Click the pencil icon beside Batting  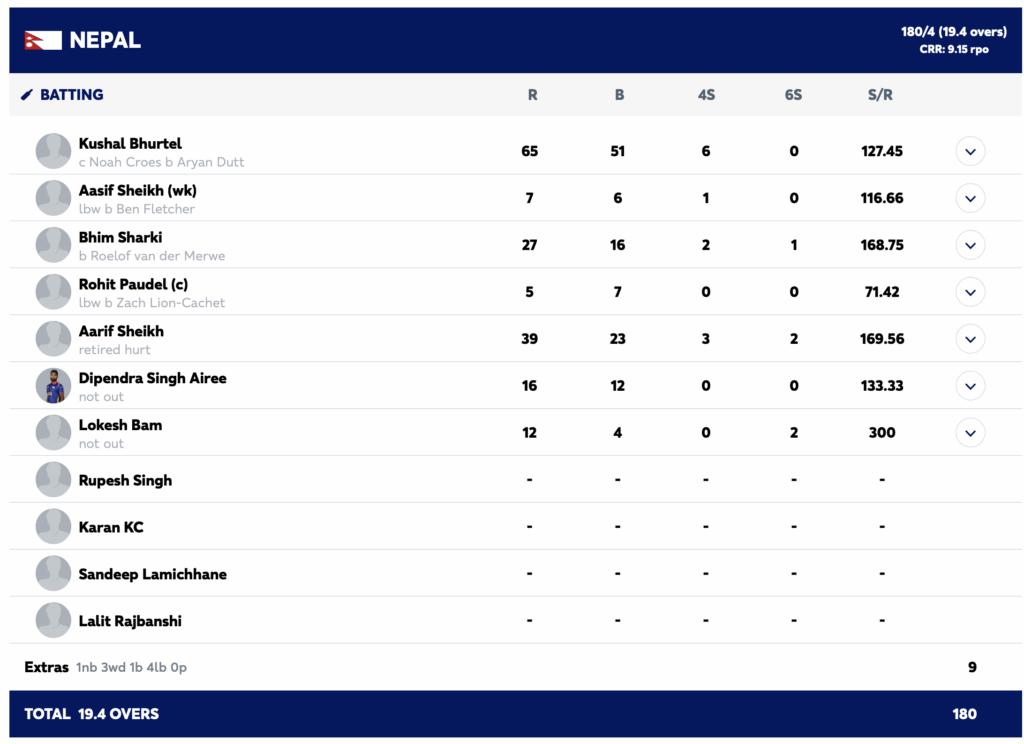coord(27,95)
